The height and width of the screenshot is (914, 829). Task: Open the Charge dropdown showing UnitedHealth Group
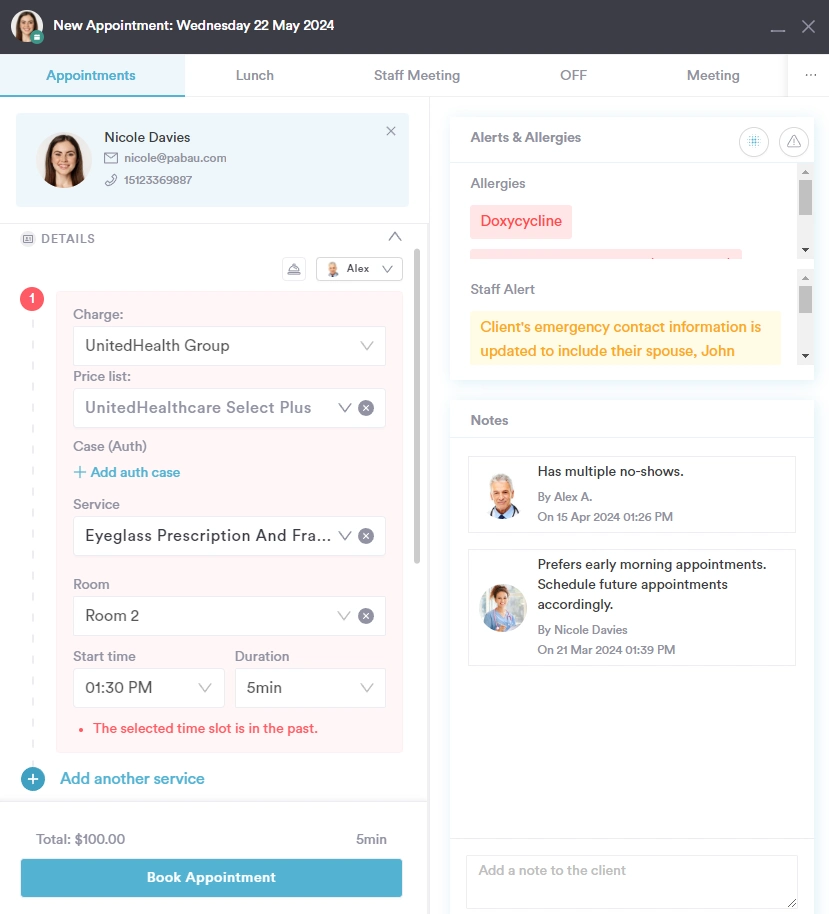pos(229,346)
